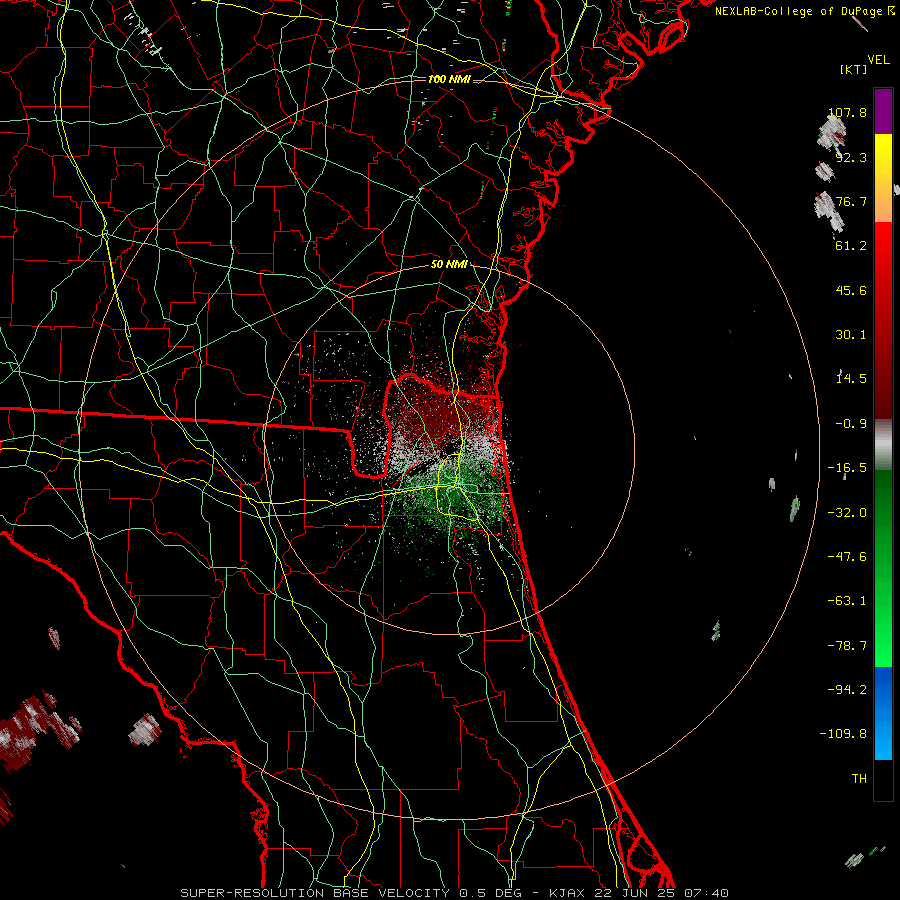Viewport: 900px width, 900px height.
Task: Click the [KT] units label
Action: [x=853, y=69]
